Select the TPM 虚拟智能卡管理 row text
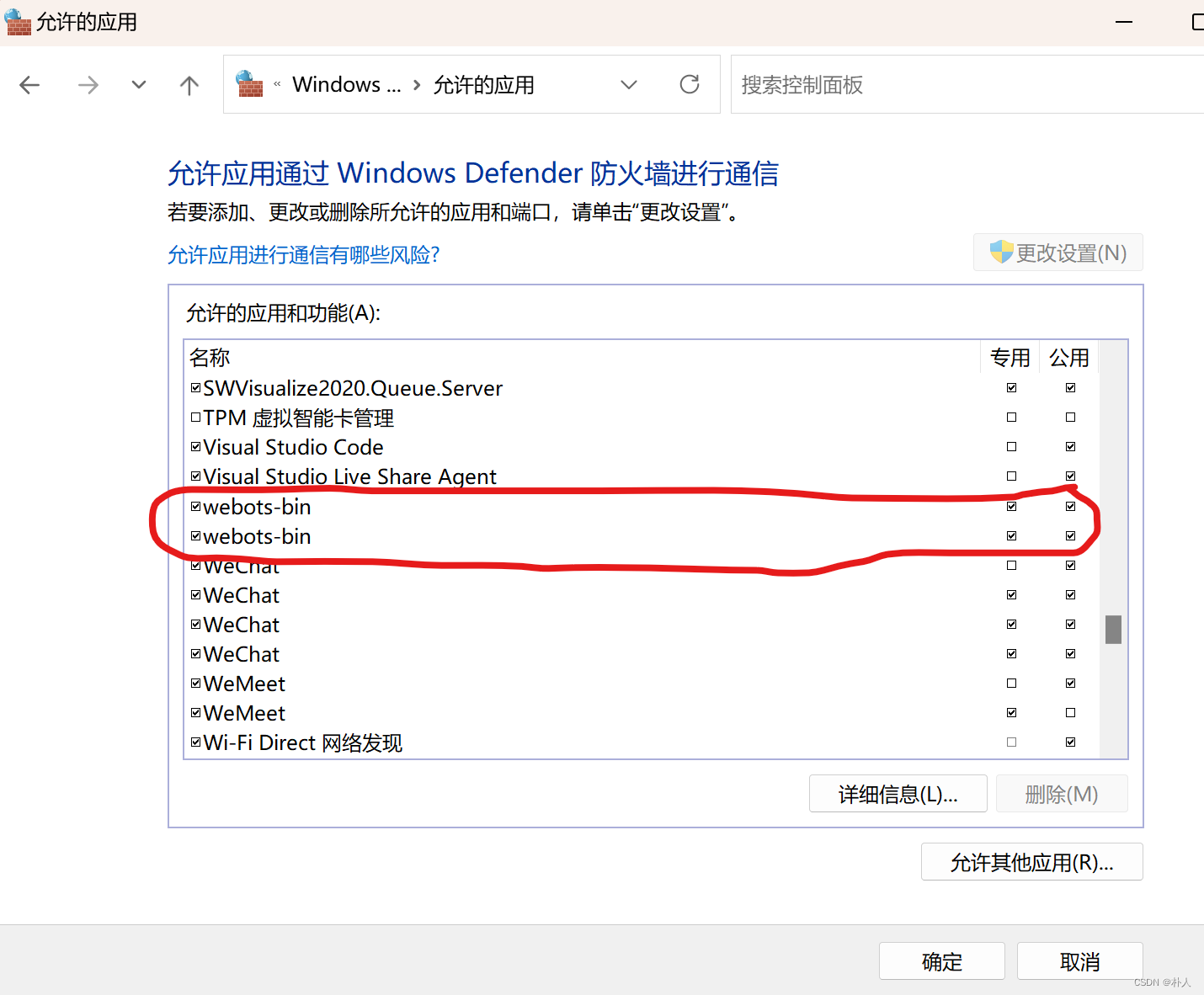This screenshot has width=1204, height=995. coord(299,418)
